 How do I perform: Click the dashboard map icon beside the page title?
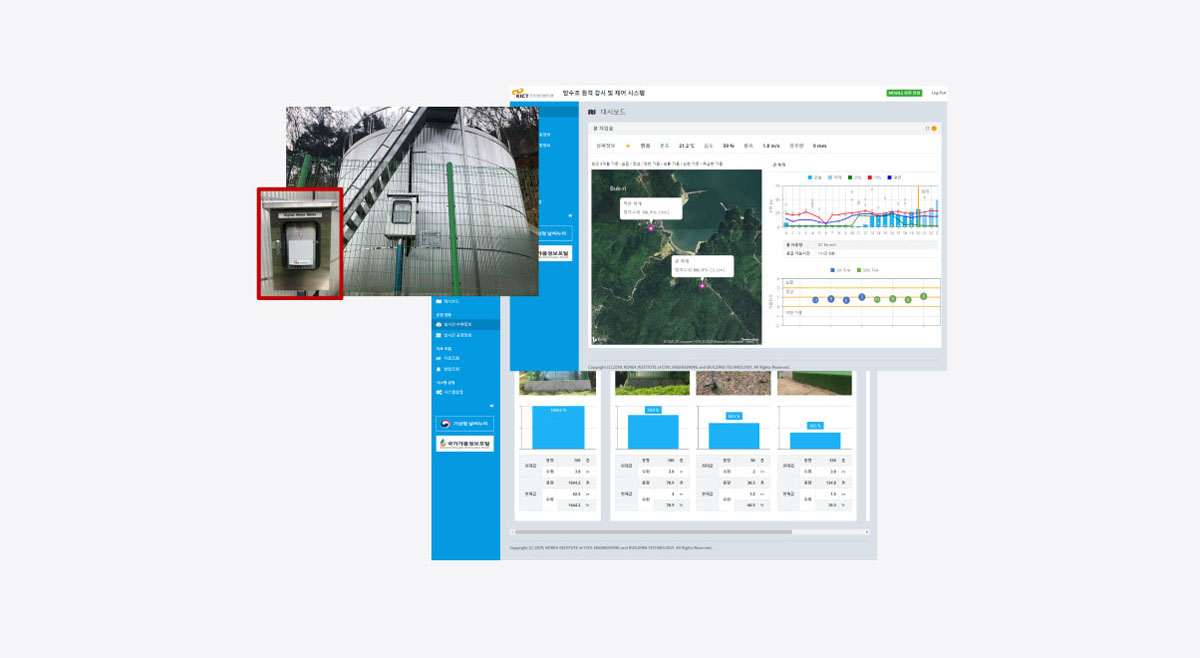pyautogui.click(x=592, y=112)
